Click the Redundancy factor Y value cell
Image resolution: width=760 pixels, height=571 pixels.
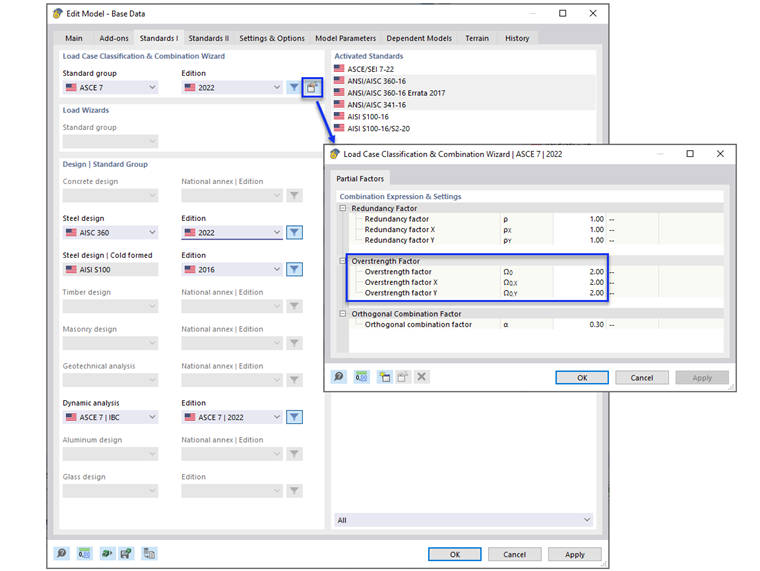click(x=580, y=240)
